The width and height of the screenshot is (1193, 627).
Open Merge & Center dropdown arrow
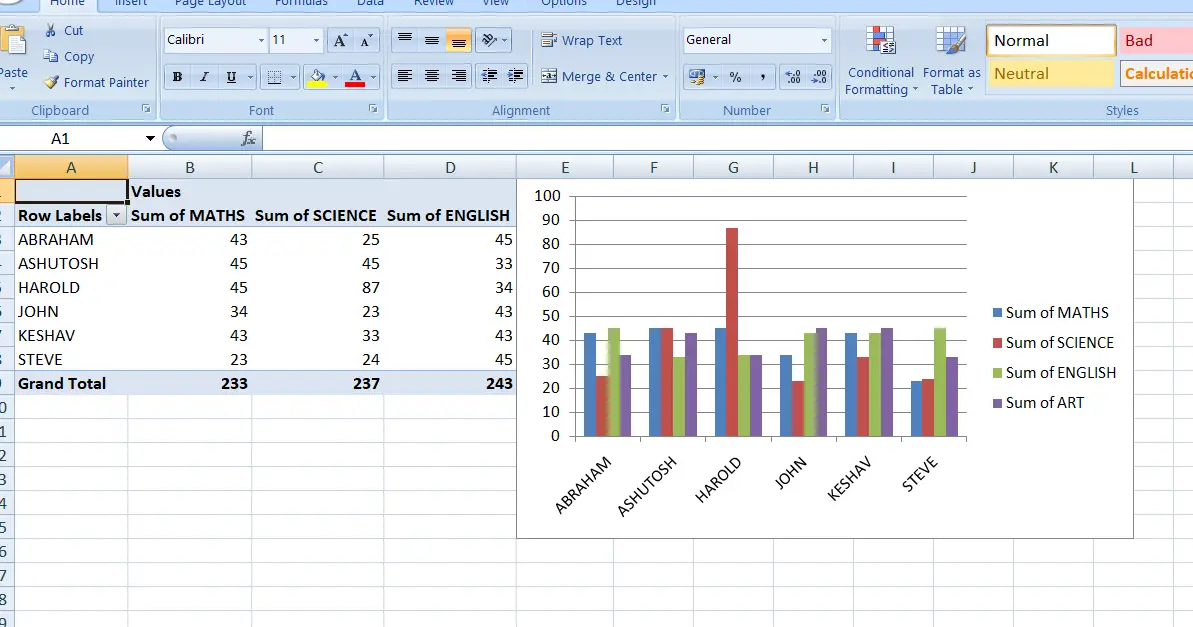(666, 76)
